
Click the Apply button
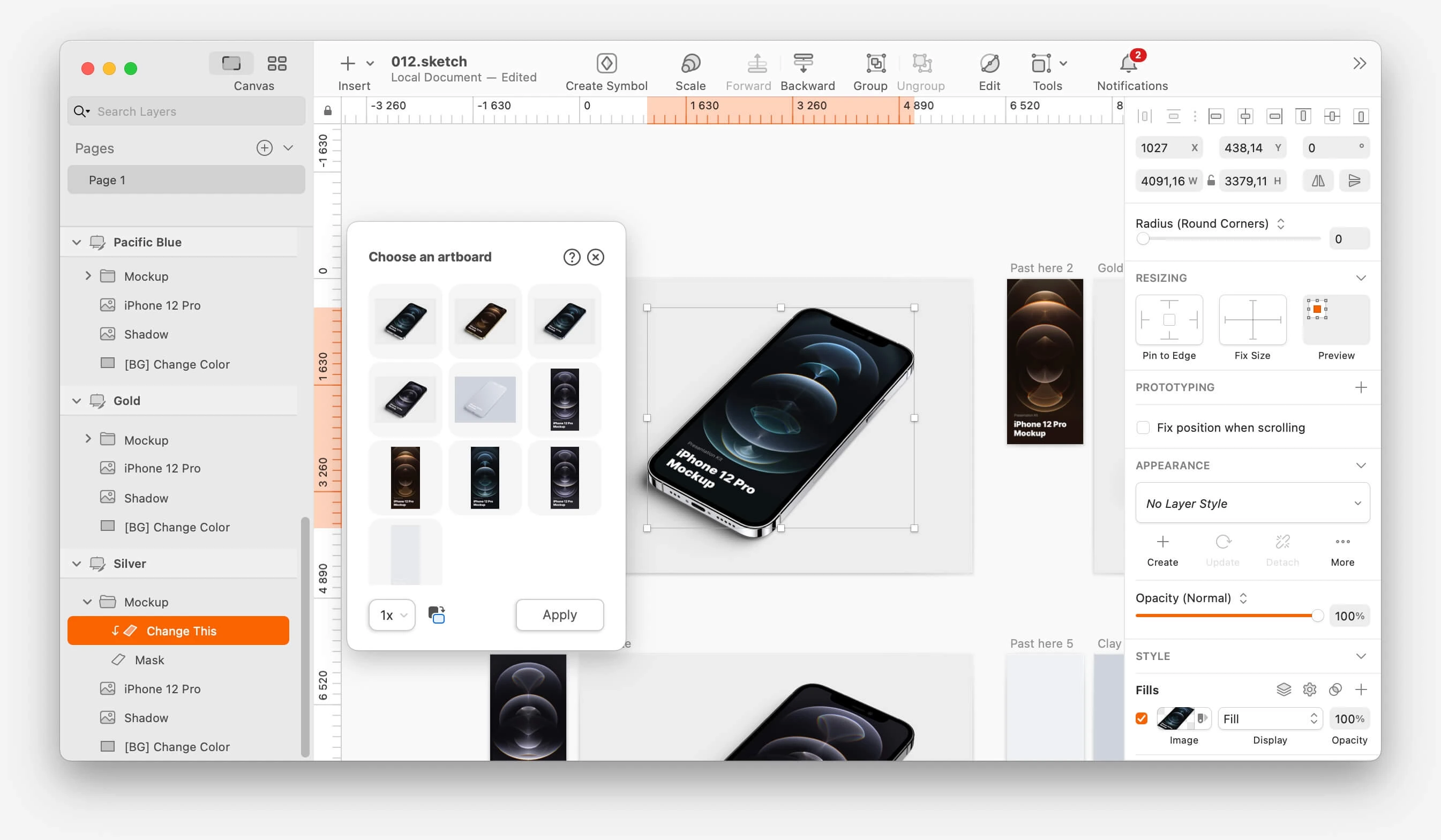559,616
